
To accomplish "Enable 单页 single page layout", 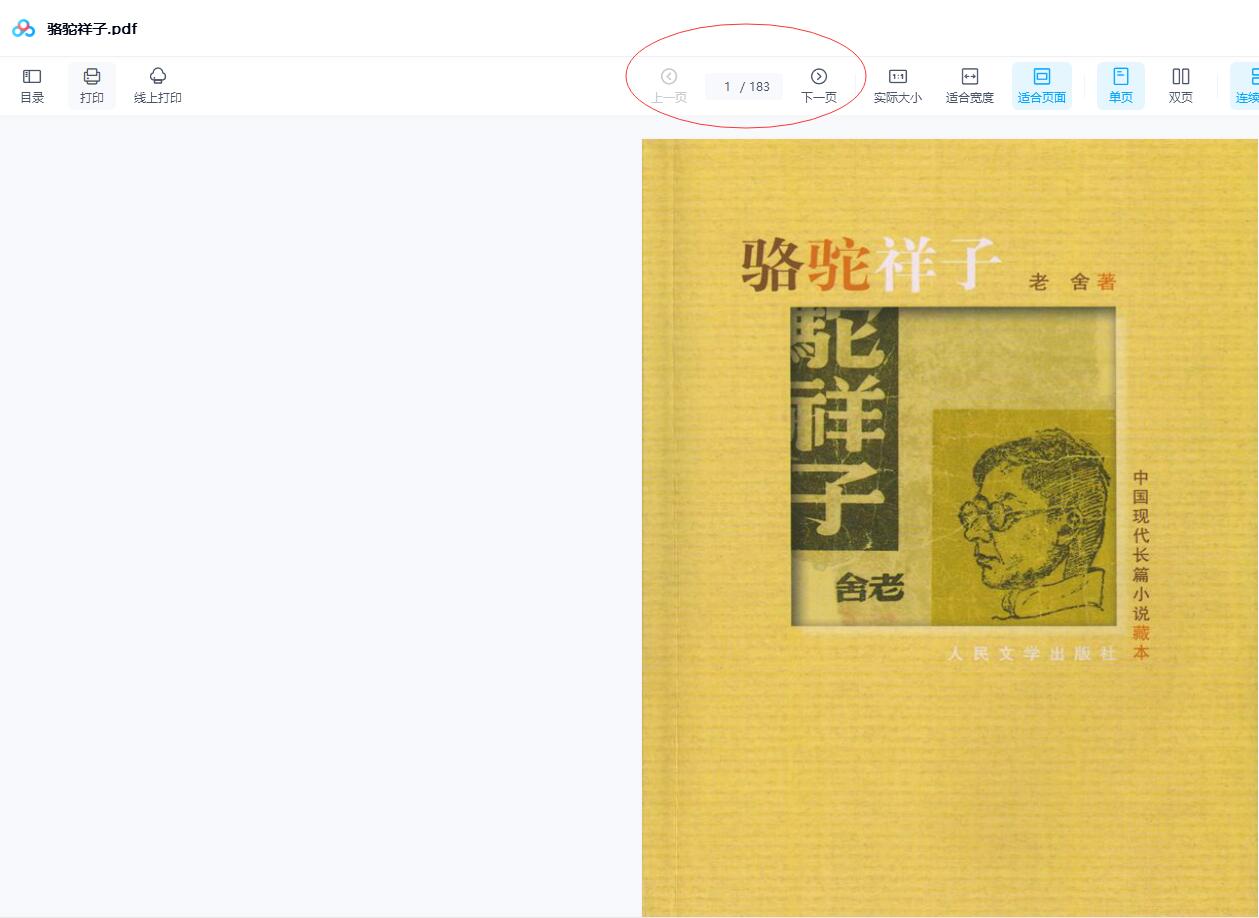I will [x=1121, y=86].
